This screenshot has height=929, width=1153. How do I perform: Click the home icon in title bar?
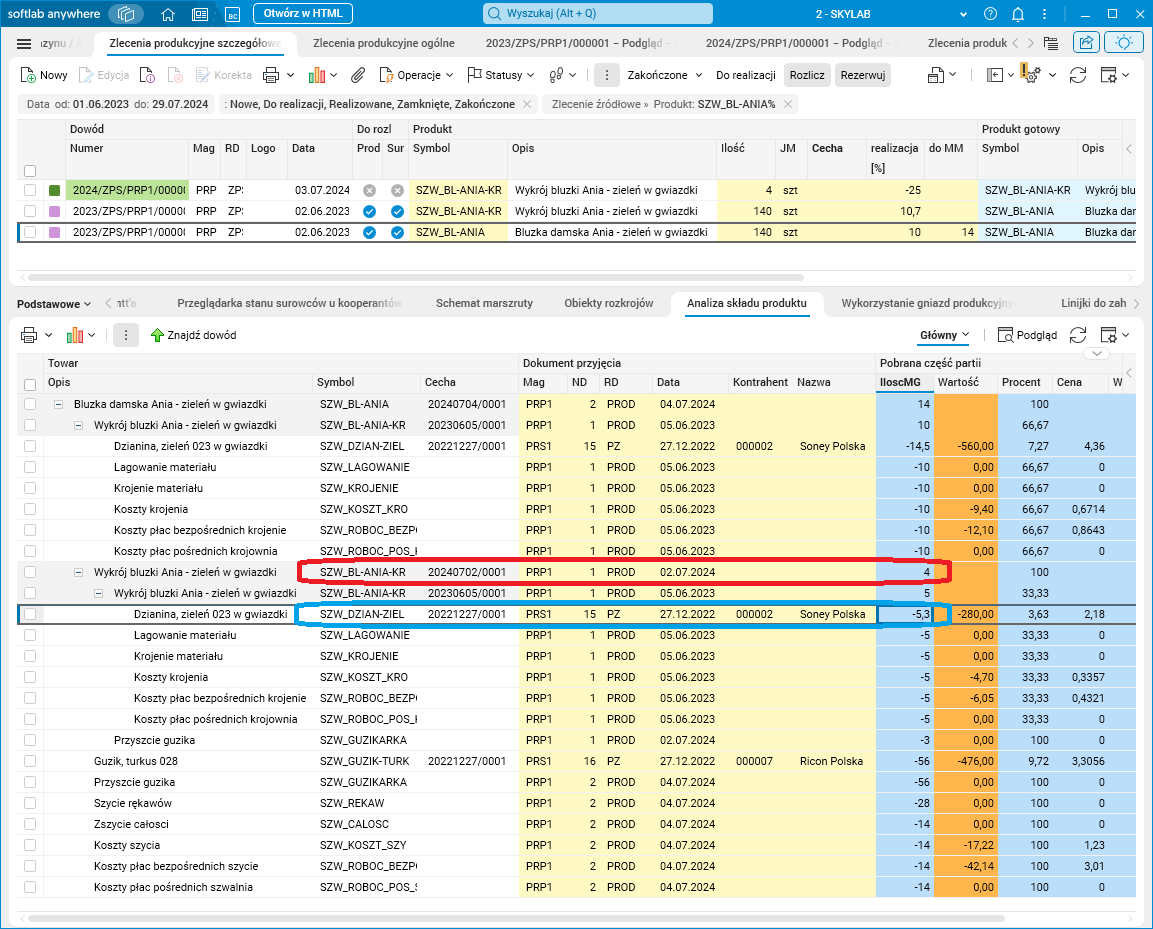click(168, 14)
